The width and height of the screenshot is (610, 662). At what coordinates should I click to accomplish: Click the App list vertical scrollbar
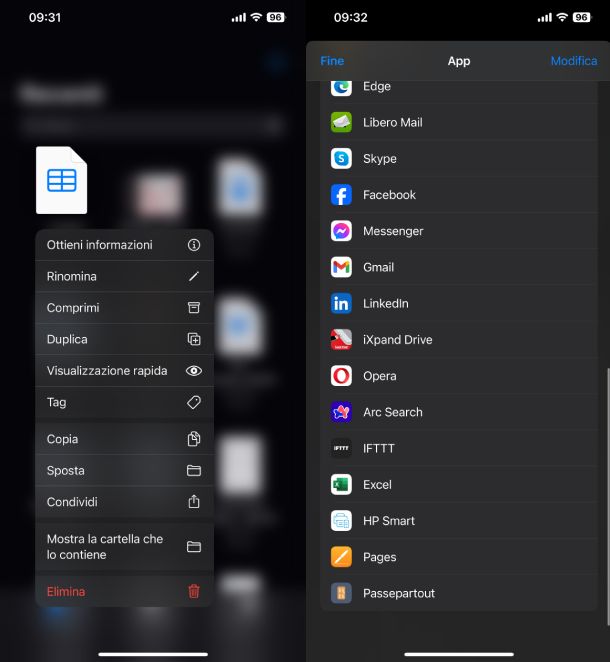[x=608, y=496]
